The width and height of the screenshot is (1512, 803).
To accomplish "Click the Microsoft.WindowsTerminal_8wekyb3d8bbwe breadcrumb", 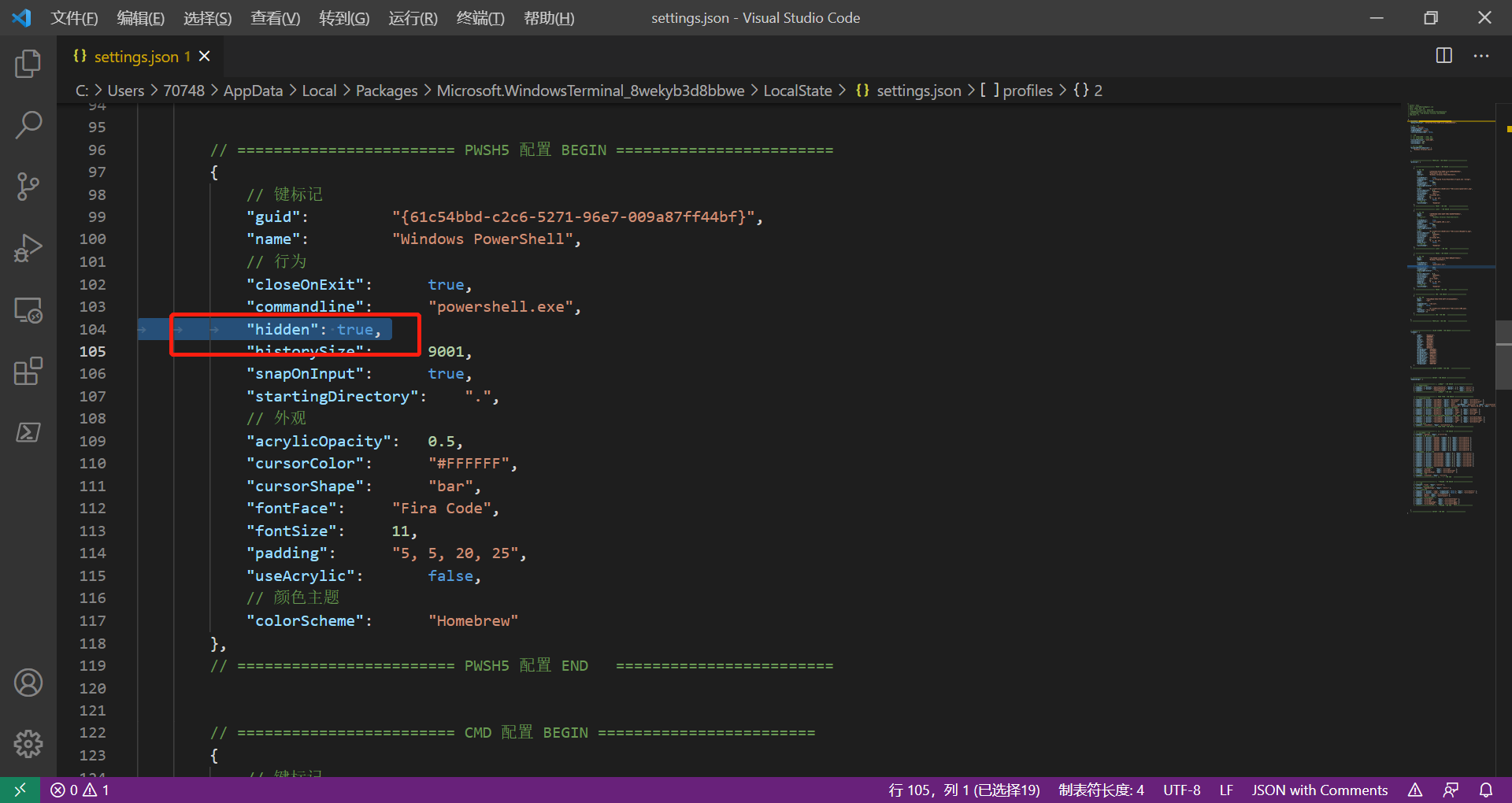I will tap(591, 91).
